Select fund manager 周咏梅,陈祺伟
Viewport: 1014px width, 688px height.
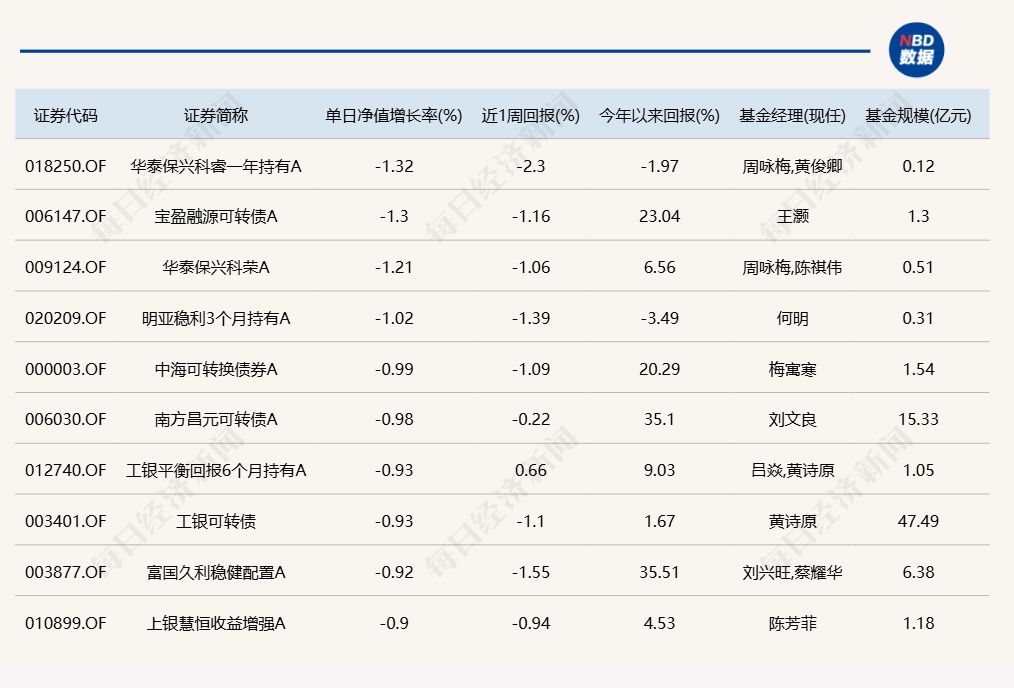pos(793,267)
